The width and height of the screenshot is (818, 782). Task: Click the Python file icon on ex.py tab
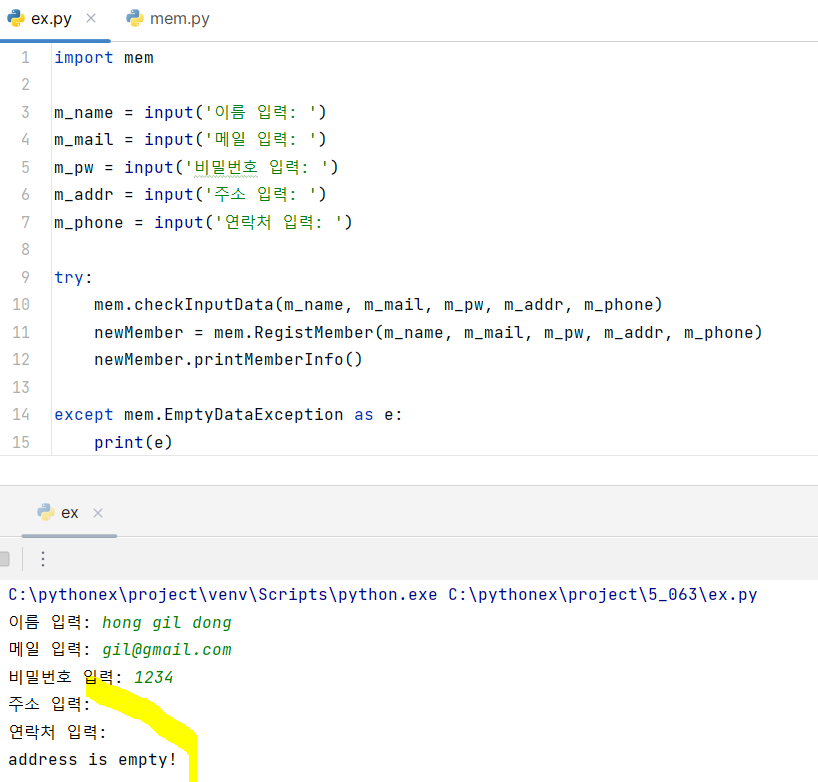click(x=16, y=18)
